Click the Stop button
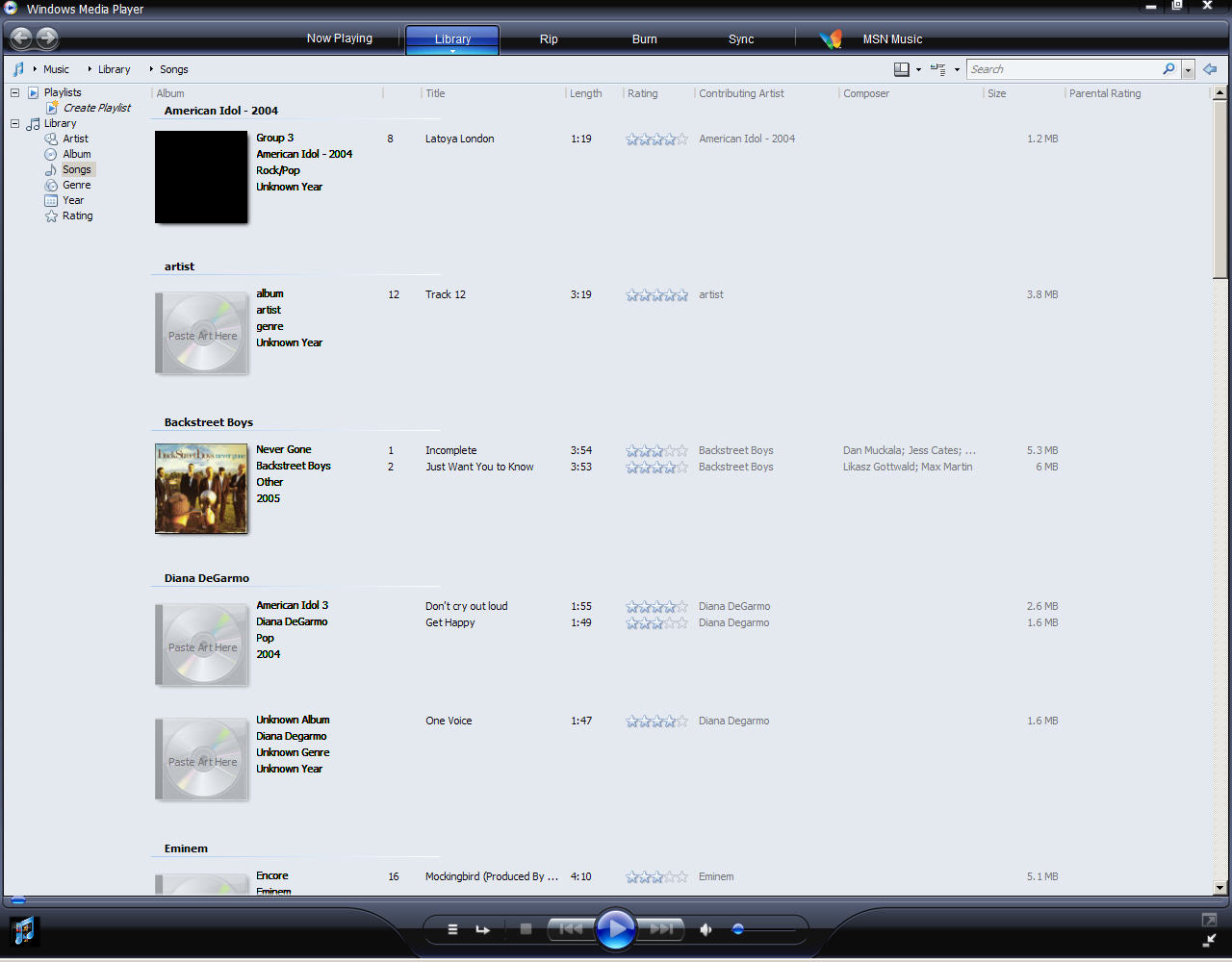The height and width of the screenshot is (962, 1232). pyautogui.click(x=526, y=929)
